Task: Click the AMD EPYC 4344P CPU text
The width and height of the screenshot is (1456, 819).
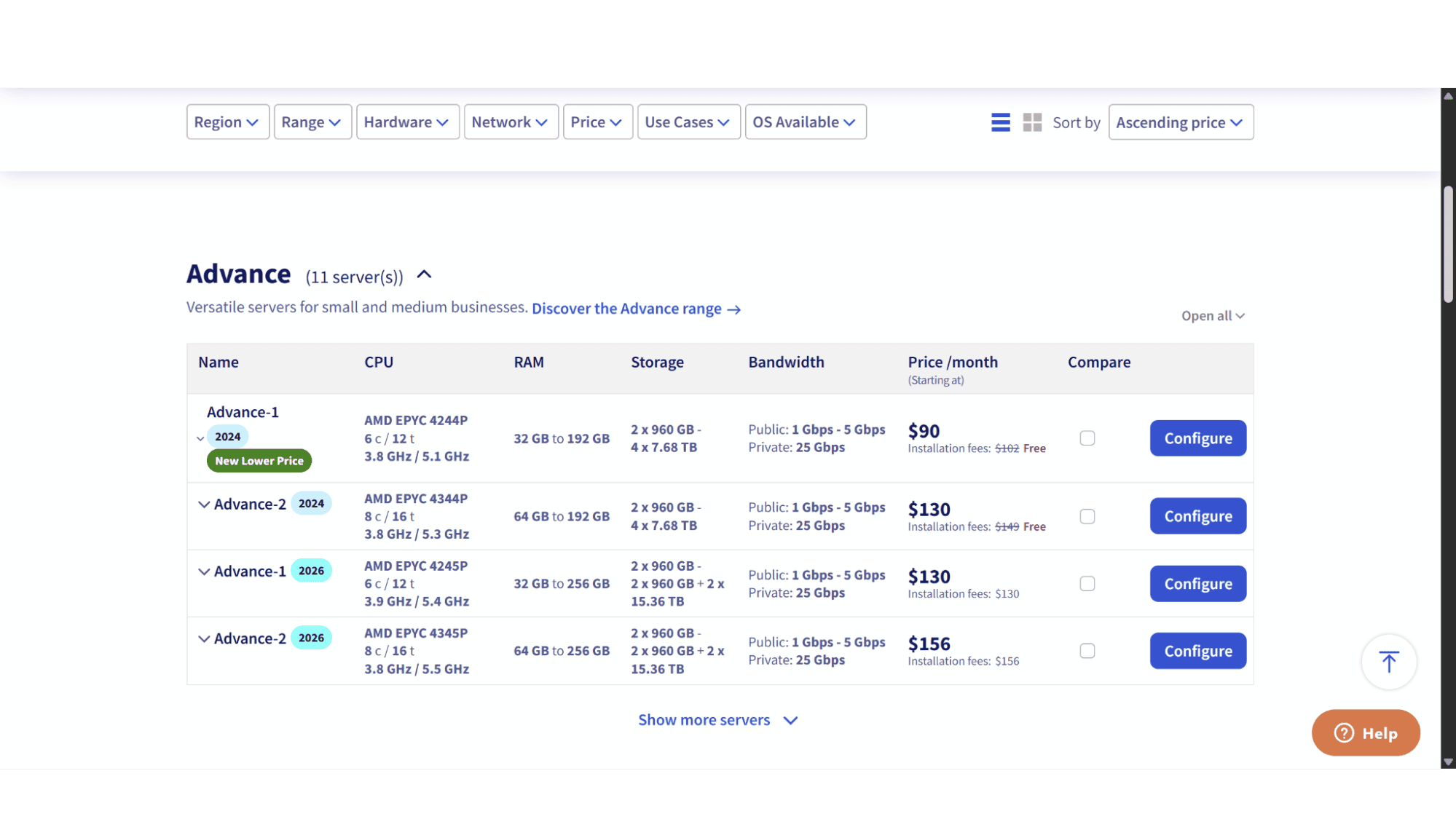Action: [x=416, y=499]
